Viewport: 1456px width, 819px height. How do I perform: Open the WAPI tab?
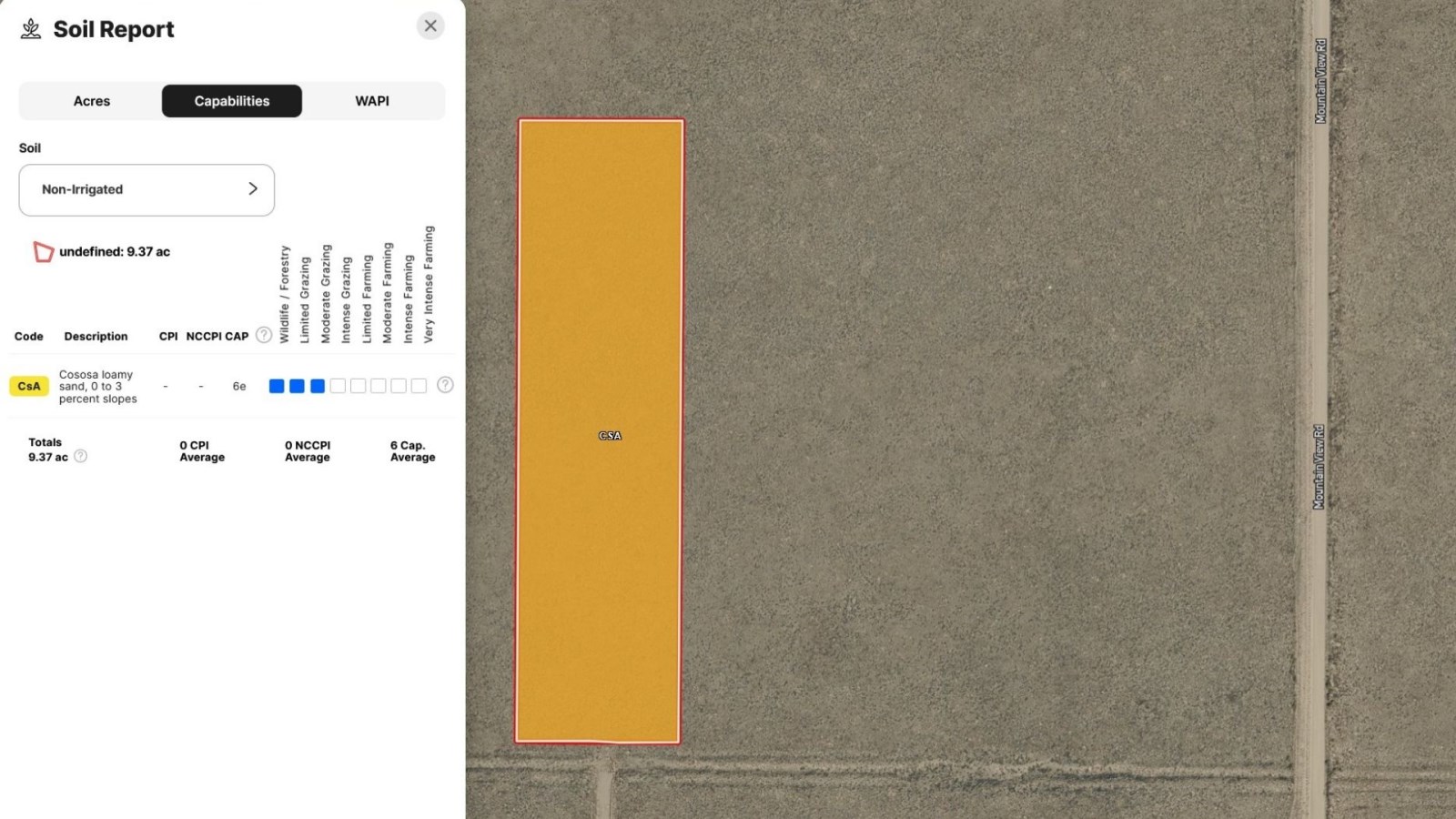tap(372, 101)
